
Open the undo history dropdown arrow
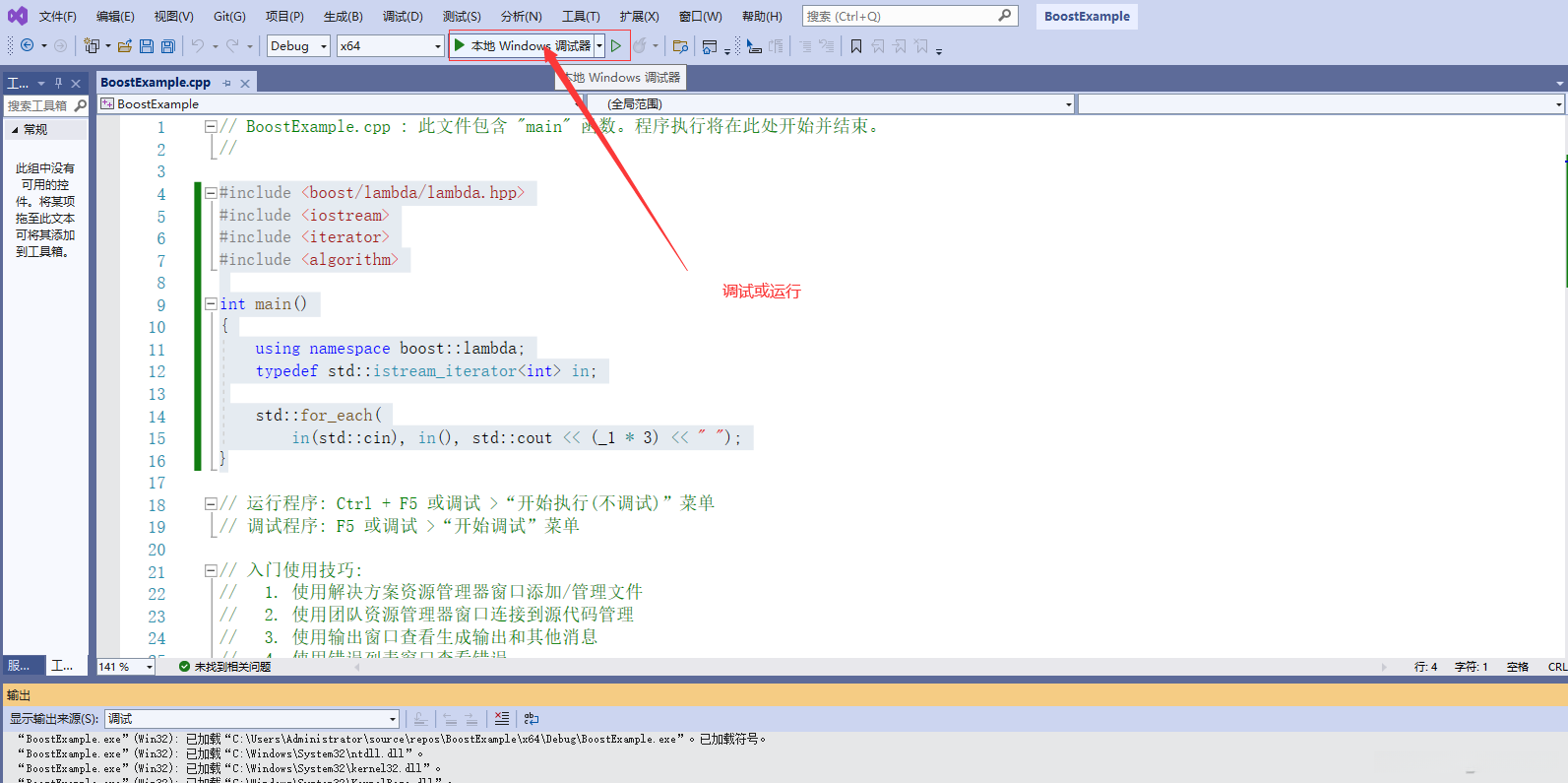pyautogui.click(x=215, y=46)
